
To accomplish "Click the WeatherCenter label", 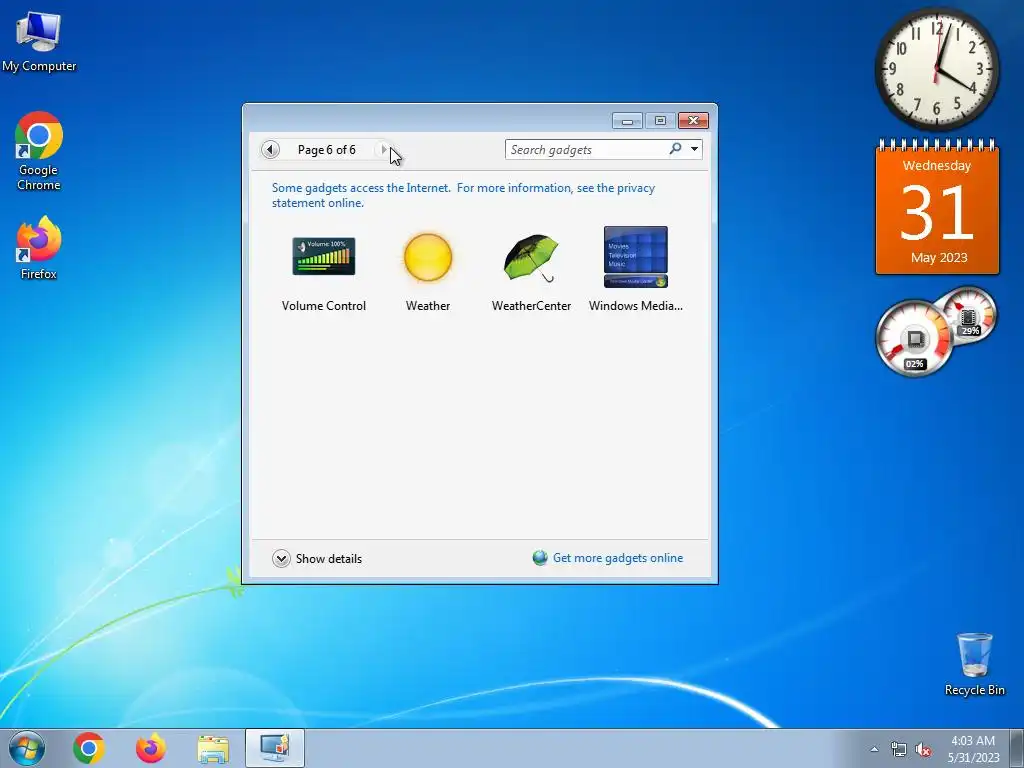I will [531, 306].
